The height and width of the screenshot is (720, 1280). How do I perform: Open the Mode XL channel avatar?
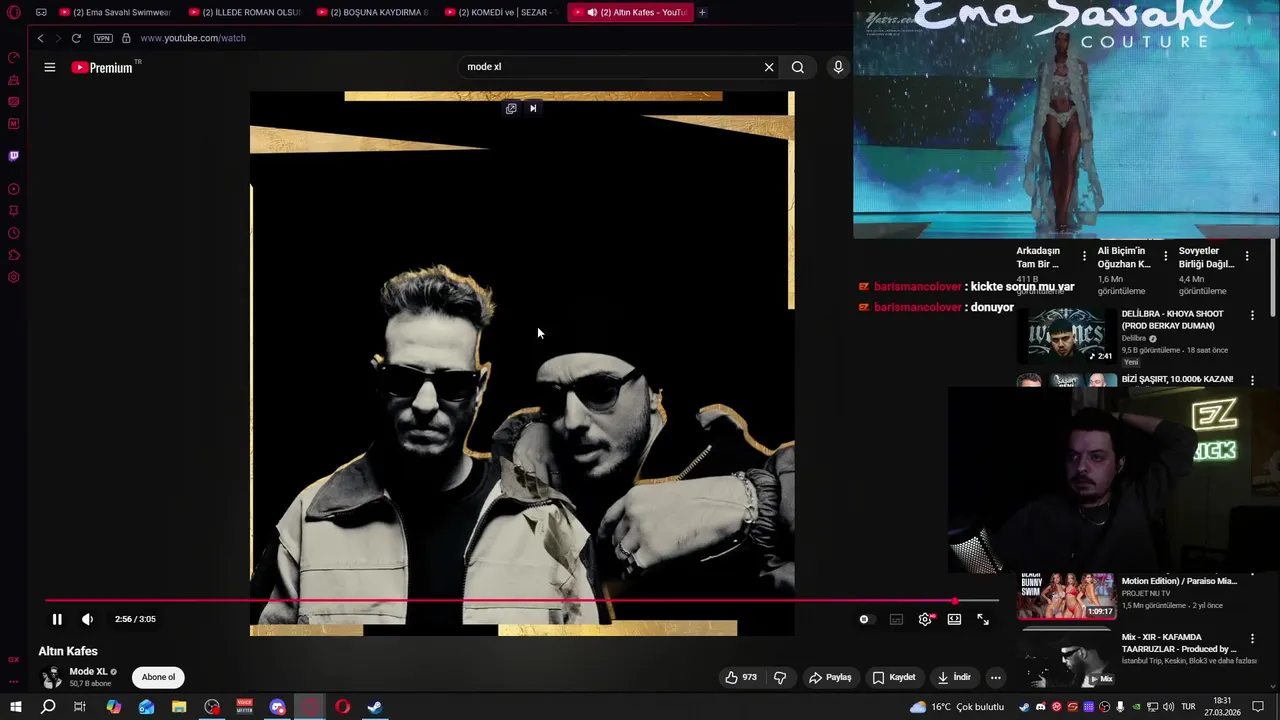pyautogui.click(x=50, y=677)
